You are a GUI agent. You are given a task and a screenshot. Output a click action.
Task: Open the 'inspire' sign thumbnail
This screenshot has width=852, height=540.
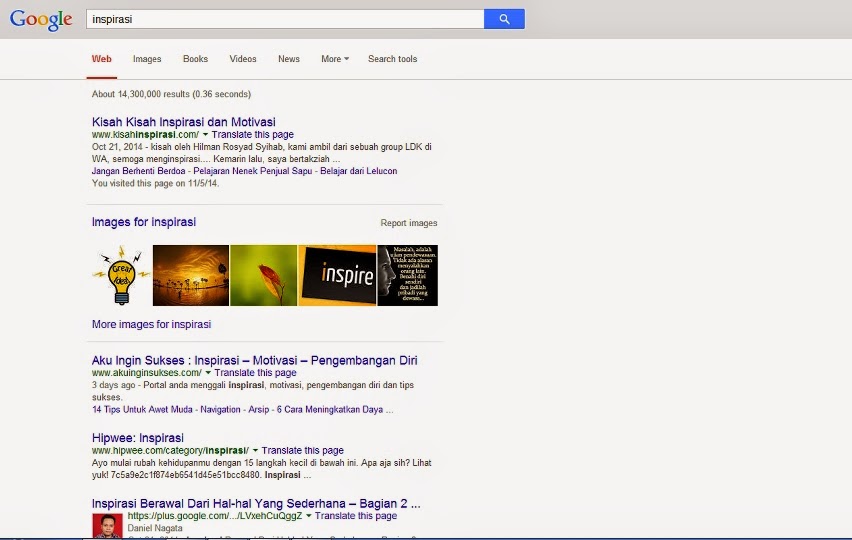337,275
